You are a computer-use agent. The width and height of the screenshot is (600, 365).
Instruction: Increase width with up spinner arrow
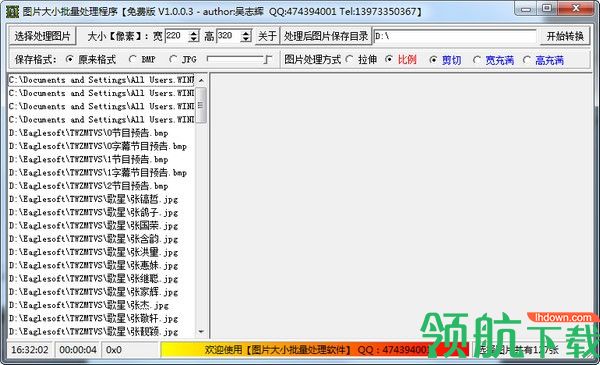(x=194, y=33)
